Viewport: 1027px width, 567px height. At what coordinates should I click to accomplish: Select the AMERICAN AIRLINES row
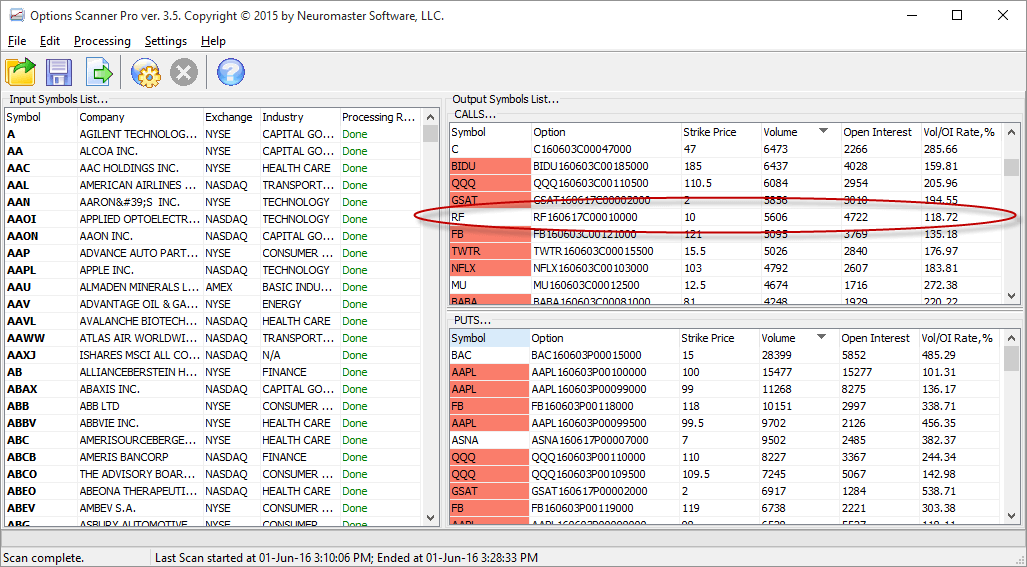[x=213, y=185]
